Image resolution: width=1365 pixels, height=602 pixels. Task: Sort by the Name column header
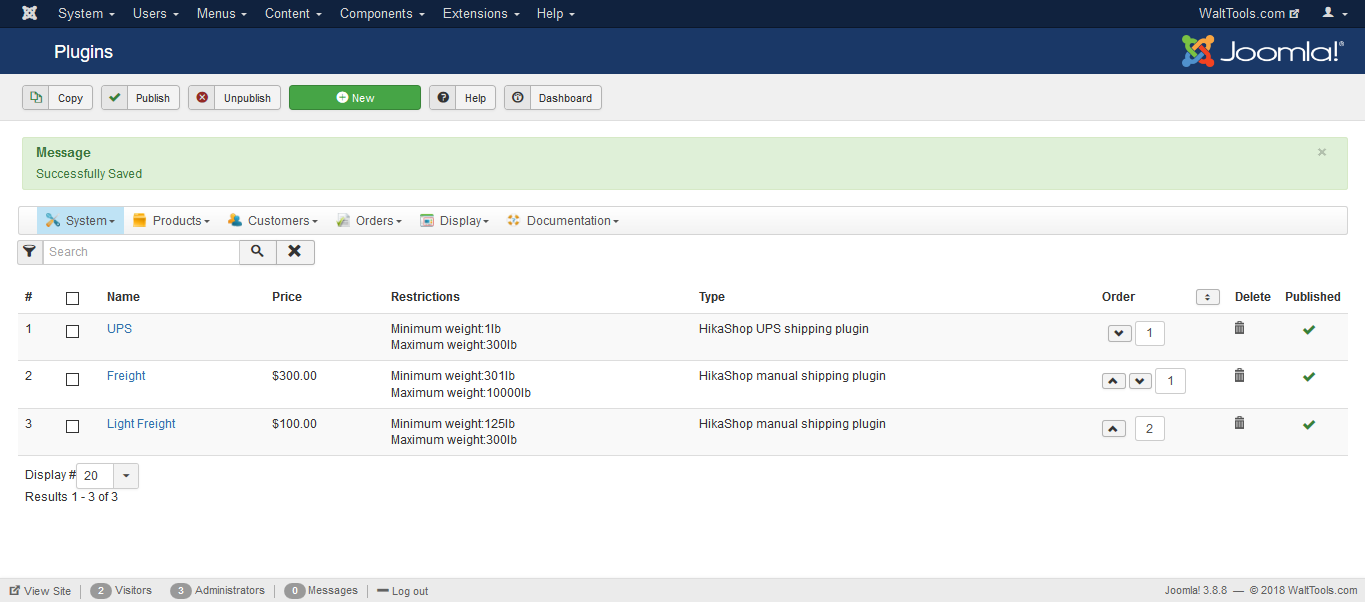123,297
